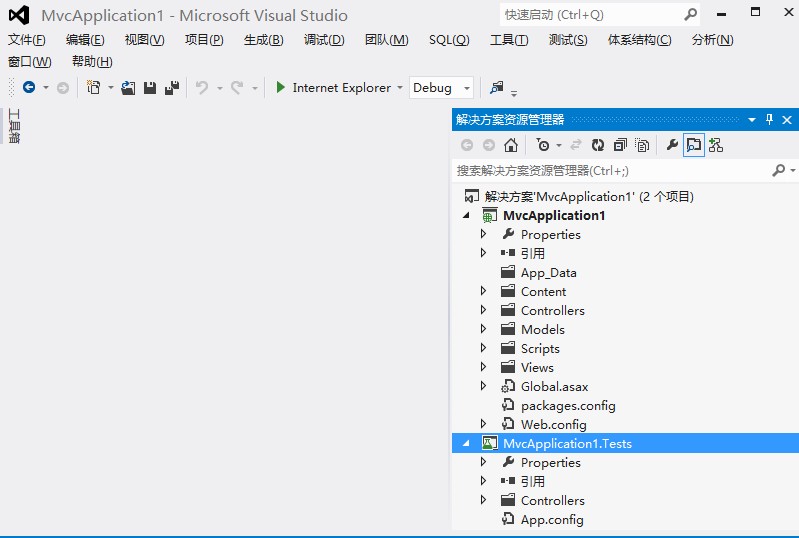Viewport: 799px width, 538px height.
Task: Click the magnifier in Quick Launch box
Action: (690, 15)
